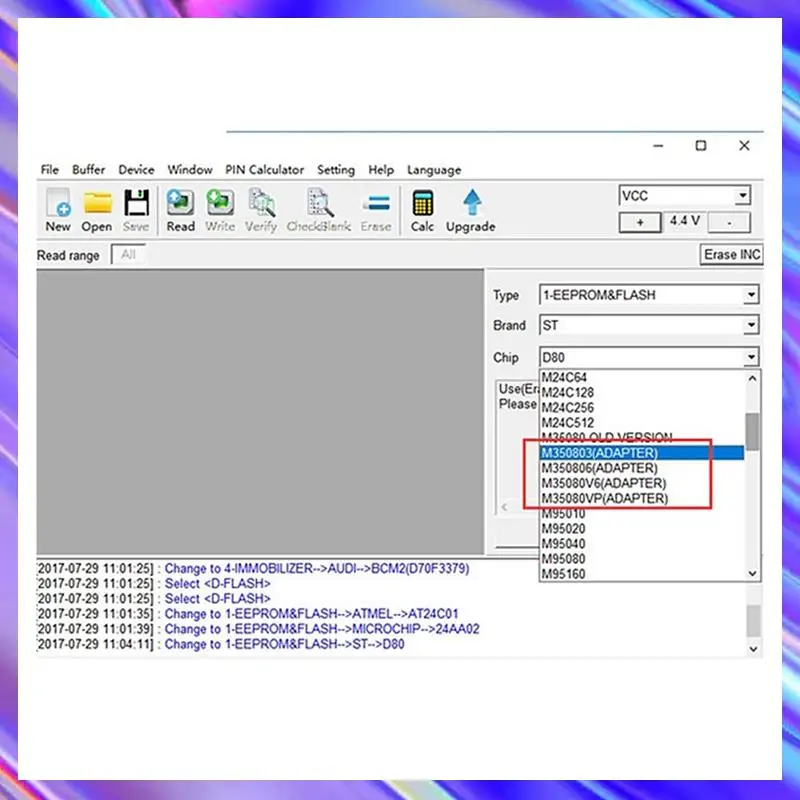The height and width of the screenshot is (800, 800).
Task: Click log entry changing to ST D80
Action: [x=221, y=644]
